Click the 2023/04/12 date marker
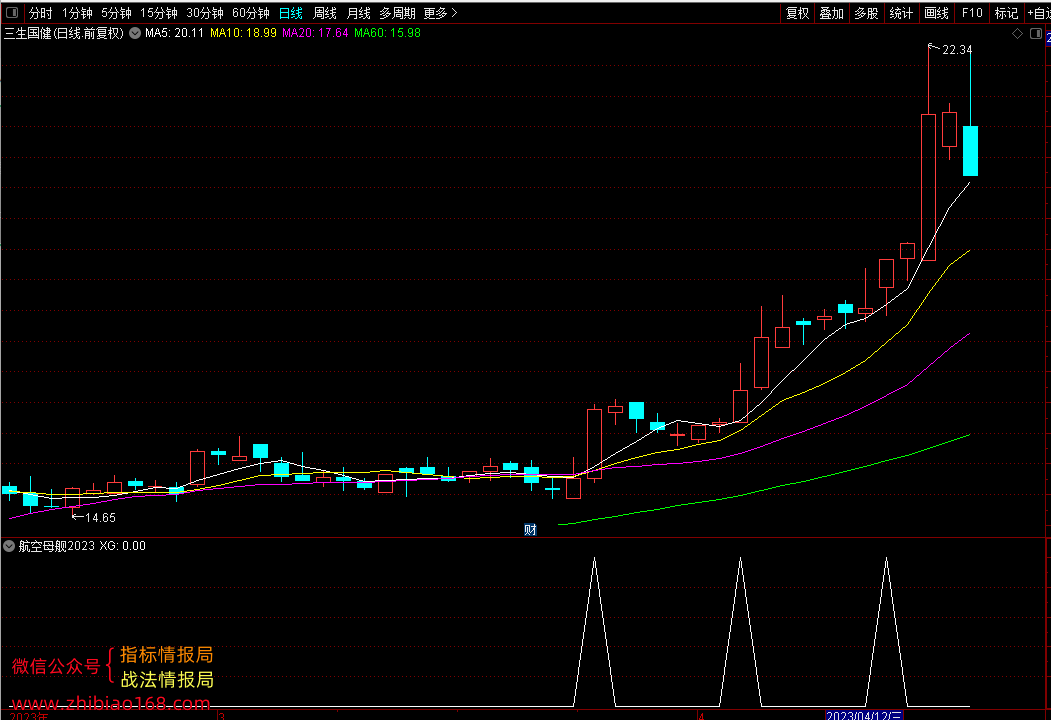This screenshot has height=720, width=1051. pyautogui.click(x=865, y=715)
